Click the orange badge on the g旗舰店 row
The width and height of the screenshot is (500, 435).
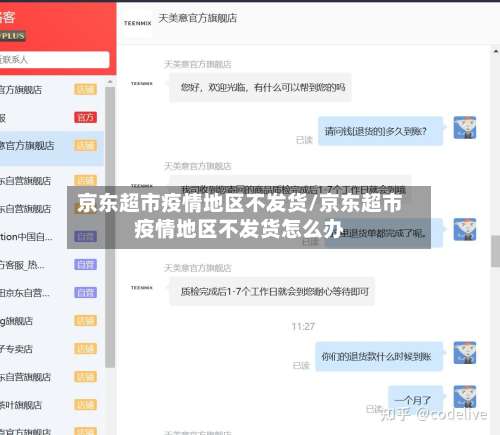[x=85, y=321]
